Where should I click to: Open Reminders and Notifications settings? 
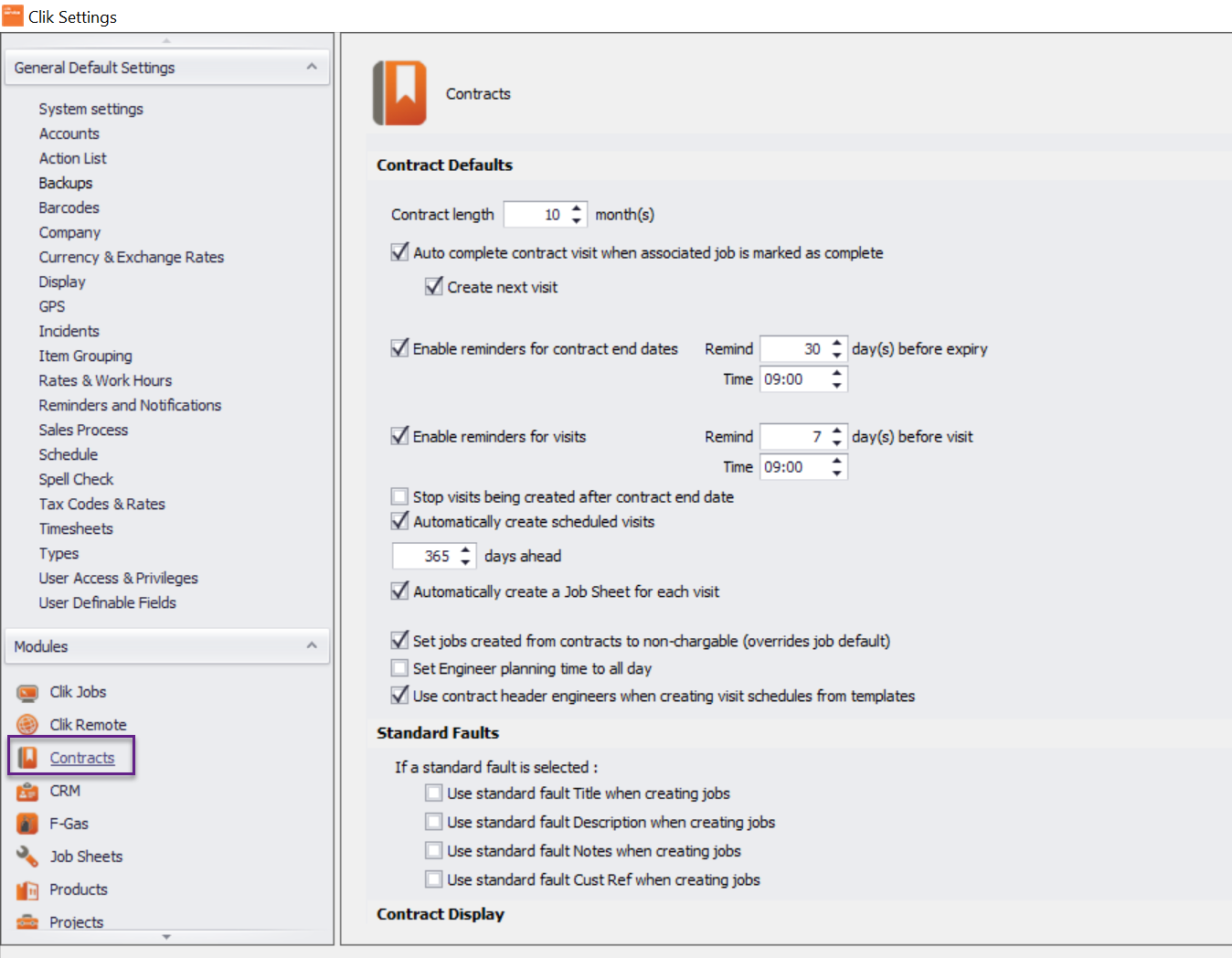point(130,405)
